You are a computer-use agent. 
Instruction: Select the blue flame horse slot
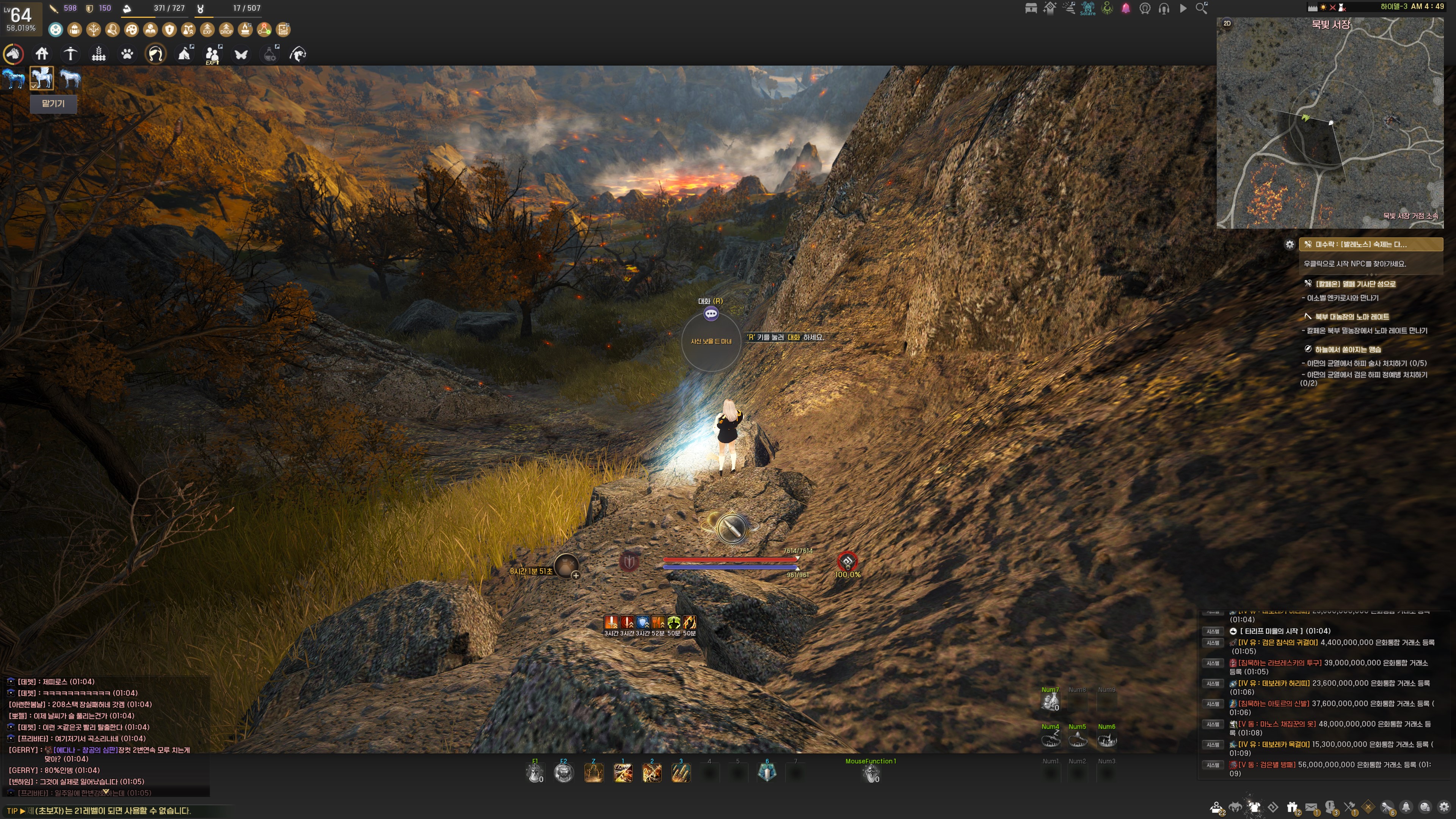pyautogui.click(x=14, y=78)
